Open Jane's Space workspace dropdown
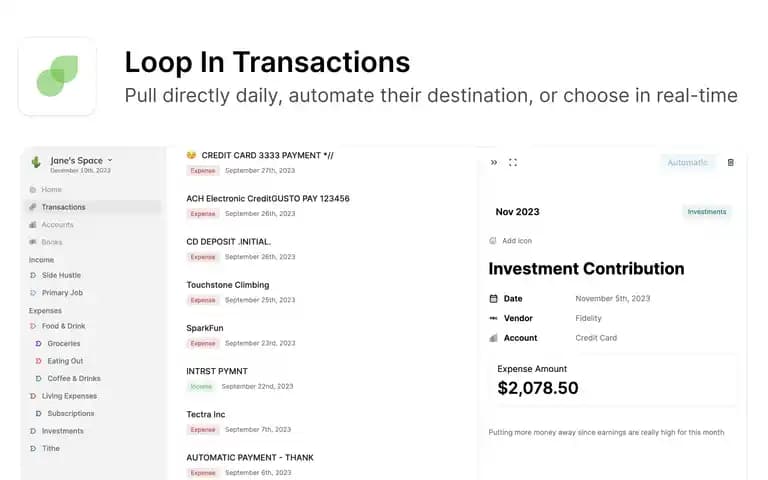768x480 pixels. 81,161
